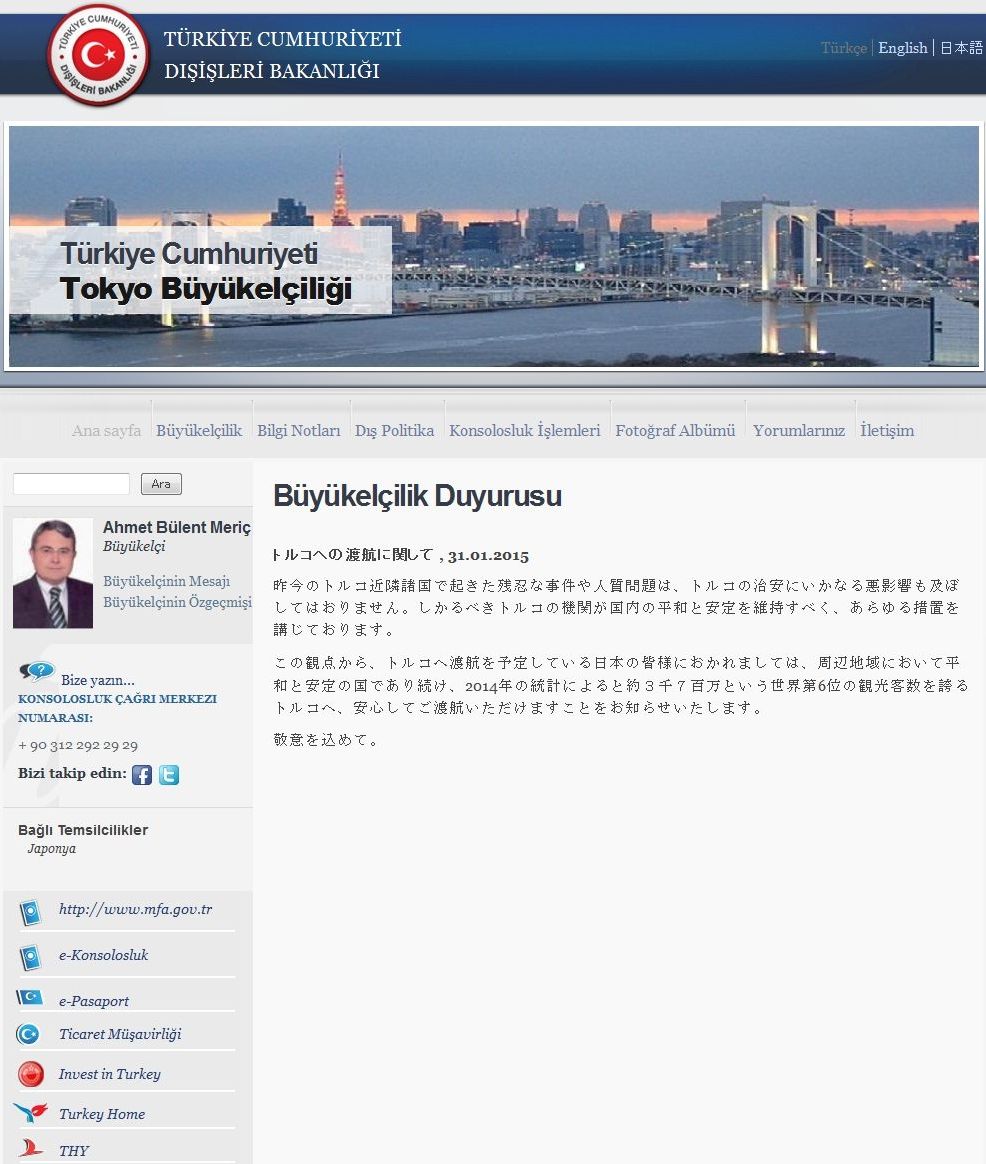Open the e-Konsolosluk link

click(103, 955)
